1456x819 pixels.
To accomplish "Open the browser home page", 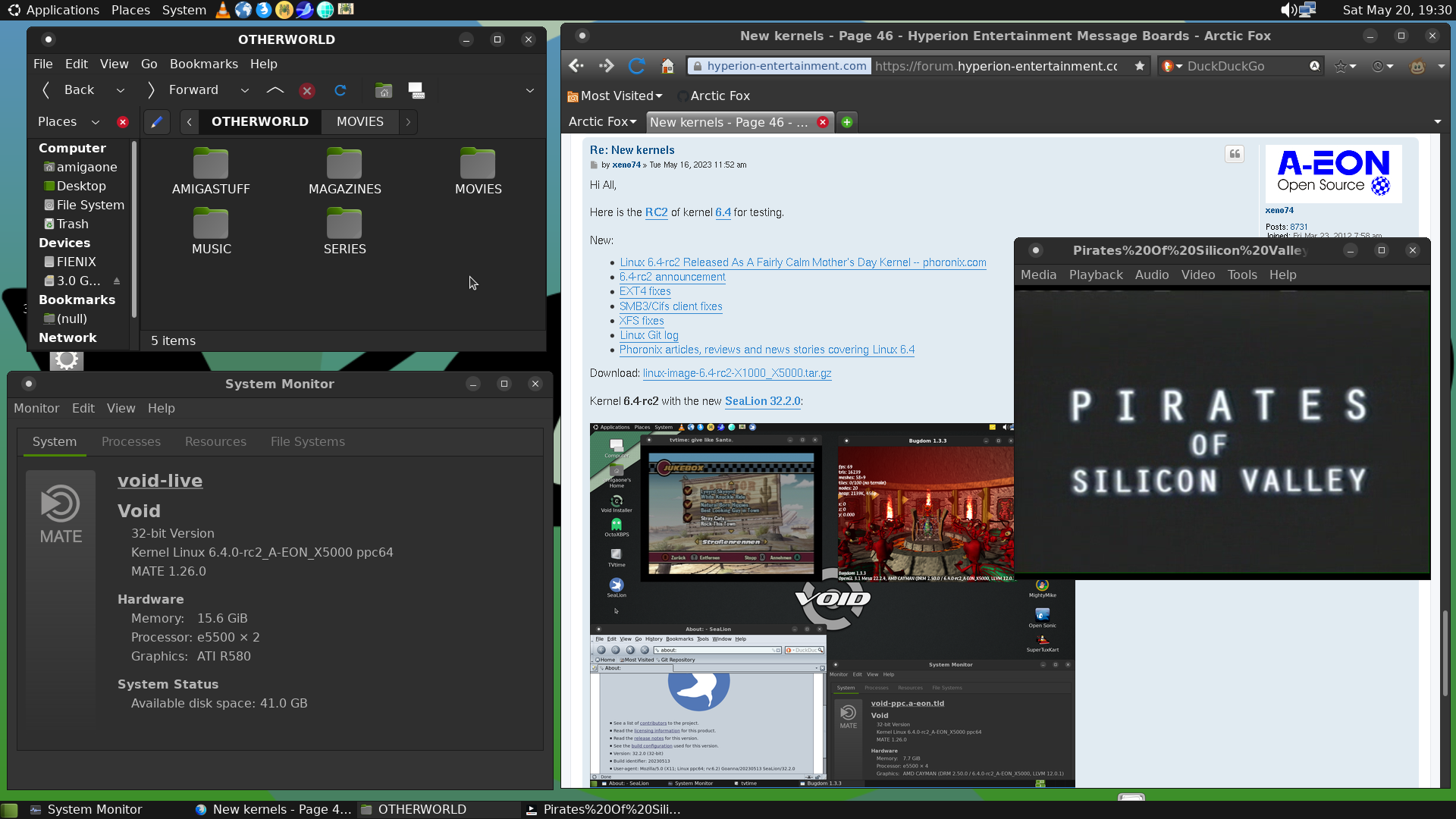I will (667, 66).
